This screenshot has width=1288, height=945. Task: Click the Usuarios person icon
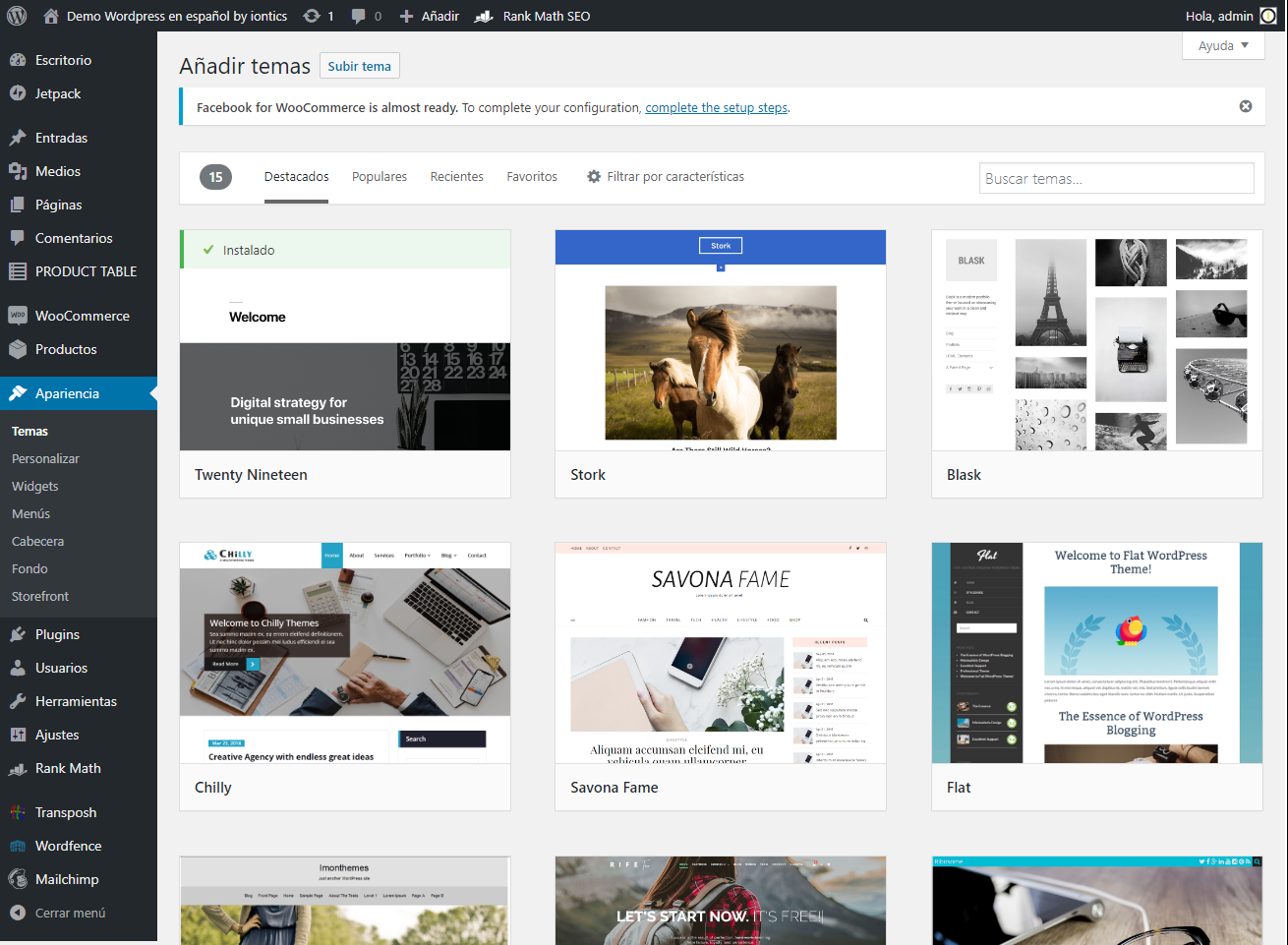click(18, 668)
